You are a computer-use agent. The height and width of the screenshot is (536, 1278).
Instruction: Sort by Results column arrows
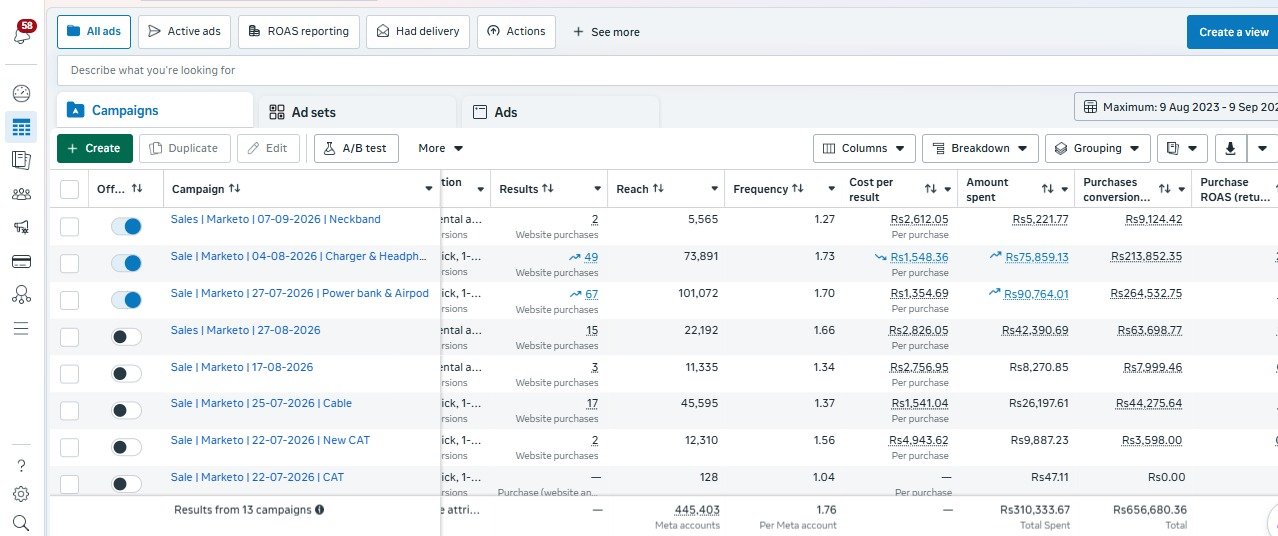(548, 189)
